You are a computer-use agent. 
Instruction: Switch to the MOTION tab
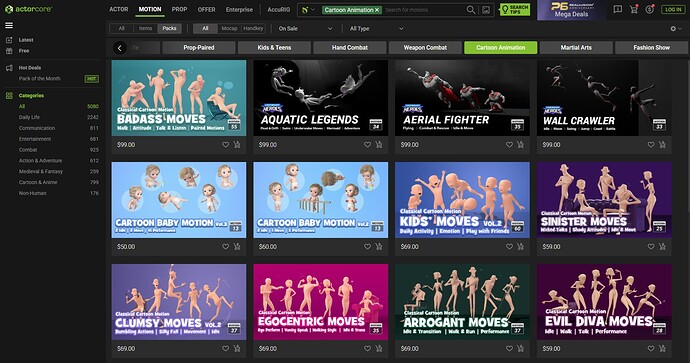pos(150,9)
